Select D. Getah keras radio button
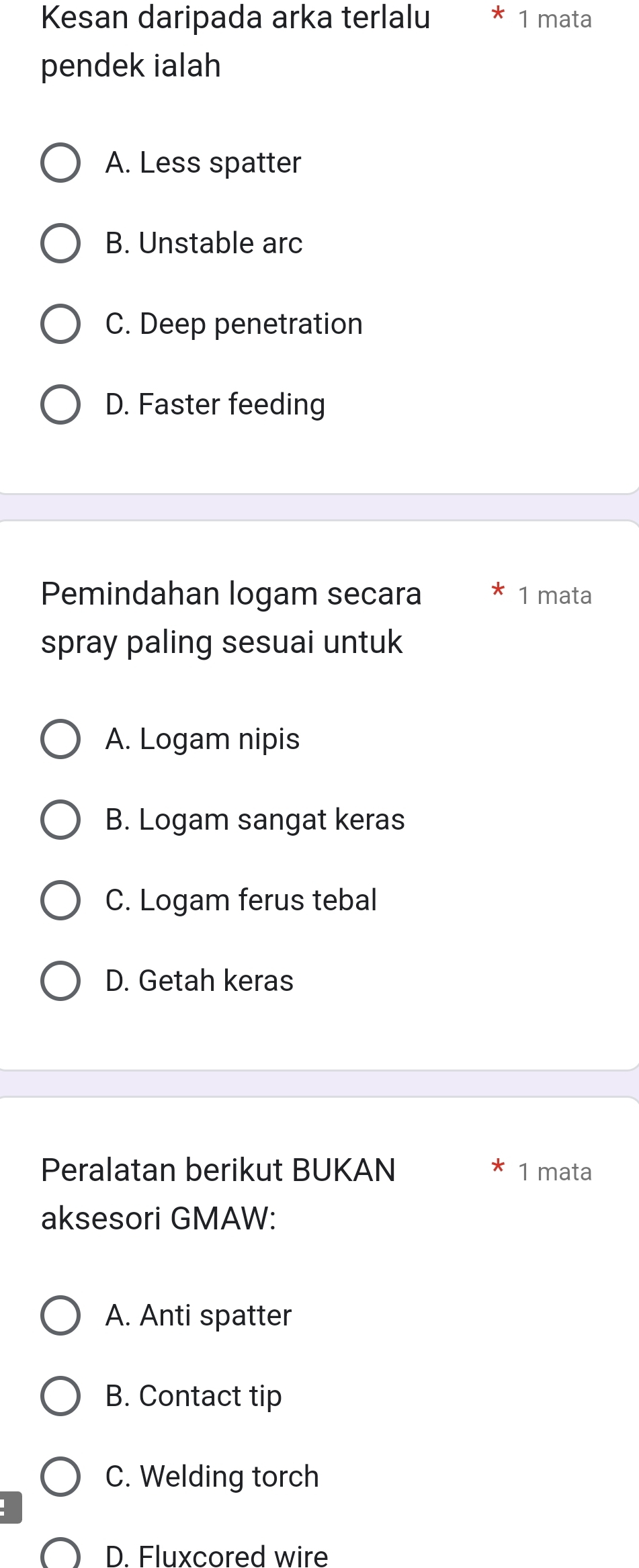This screenshot has width=639, height=1568. (60, 981)
